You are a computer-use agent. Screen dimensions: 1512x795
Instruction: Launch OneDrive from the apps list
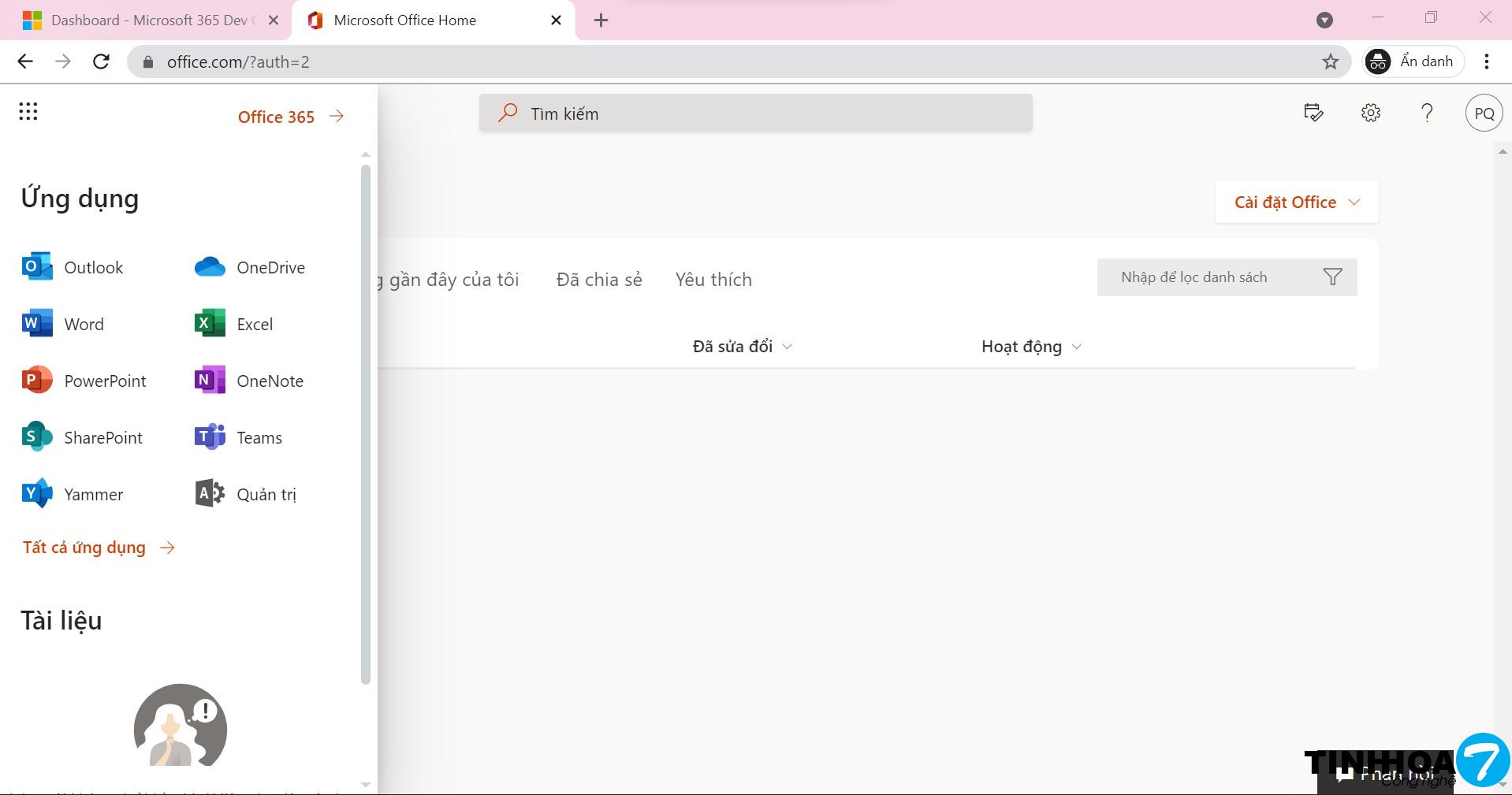coord(249,267)
